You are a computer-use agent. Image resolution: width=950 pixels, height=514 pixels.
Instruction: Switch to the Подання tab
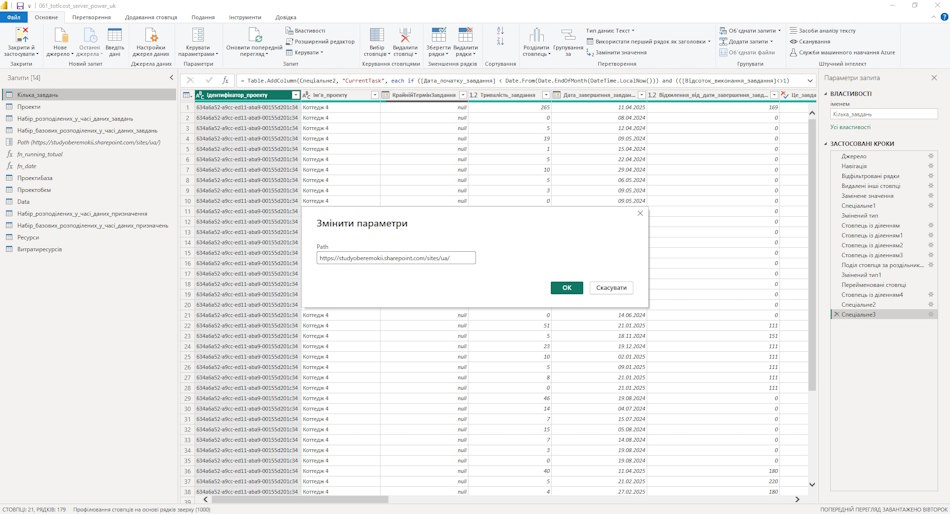[x=203, y=17]
